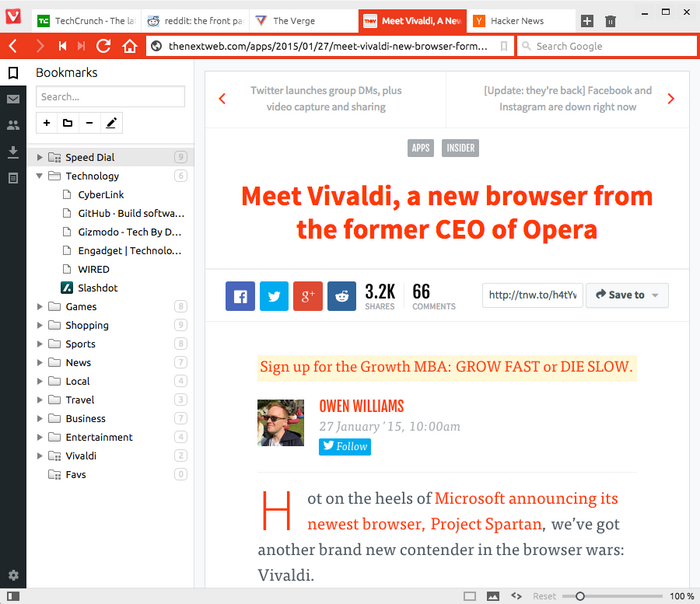Click the bookmarks Search field
The width and height of the screenshot is (700, 604).
110,96
